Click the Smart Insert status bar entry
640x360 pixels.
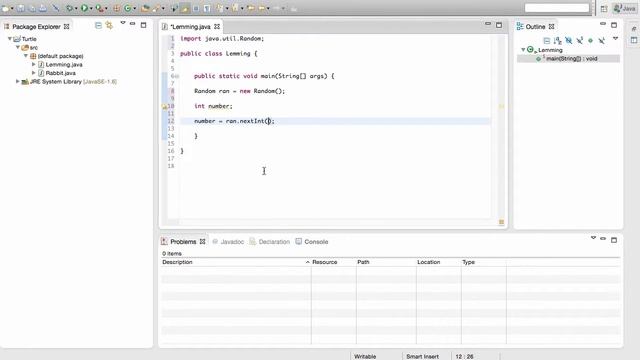(x=422, y=356)
